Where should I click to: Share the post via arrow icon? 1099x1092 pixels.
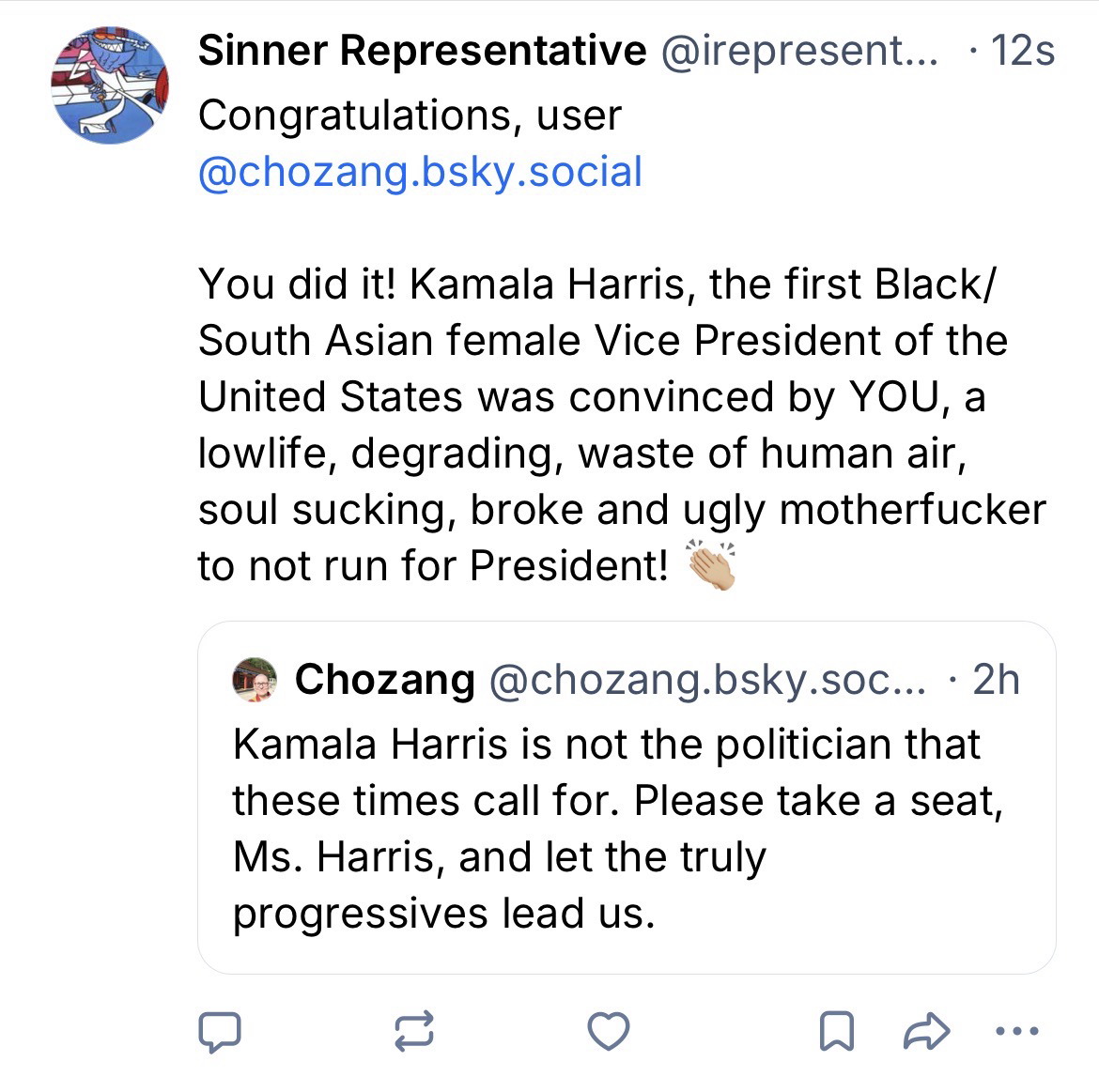tap(926, 1031)
